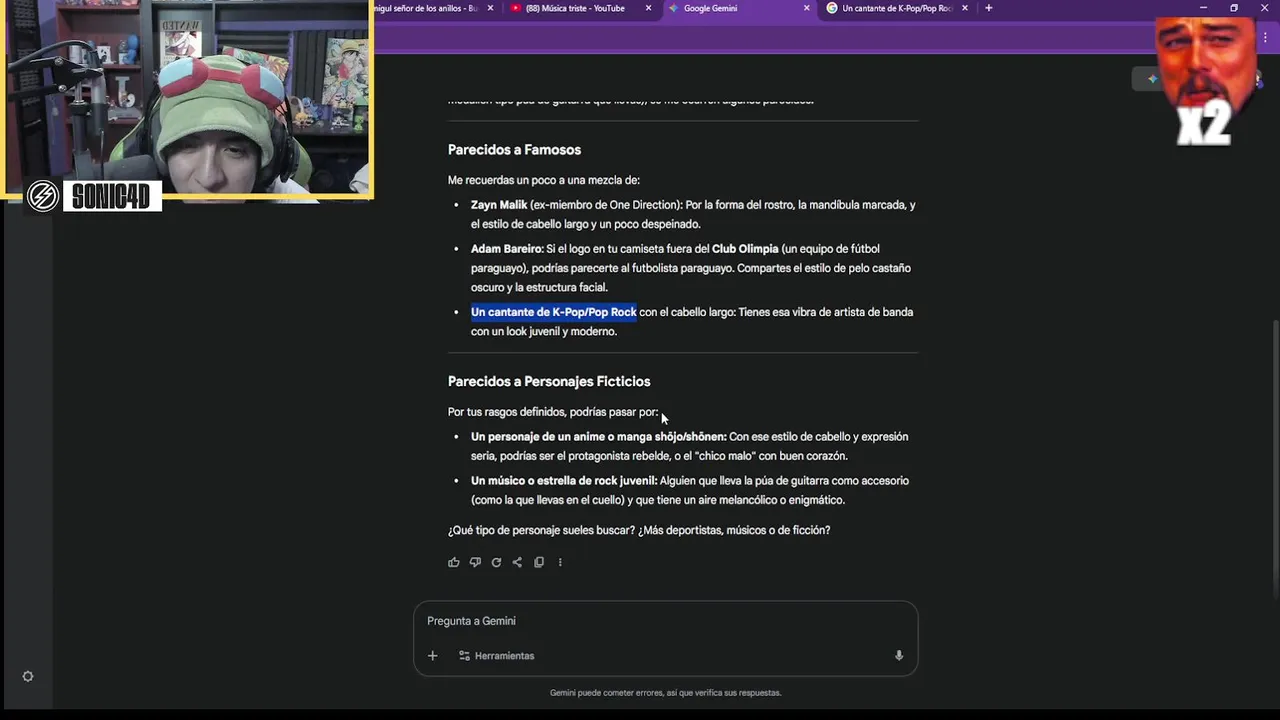
Task: Click the Por tus rasgos definidos line
Action: (x=553, y=412)
